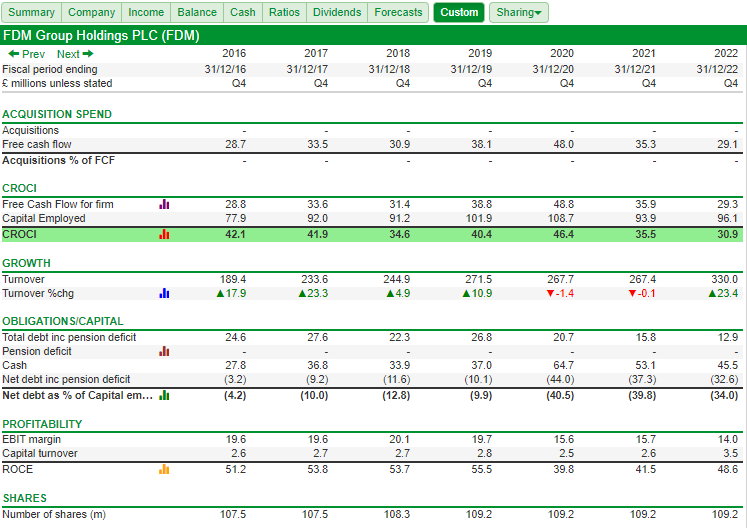Click the Turnover %chg 23.3 value

click(313, 294)
